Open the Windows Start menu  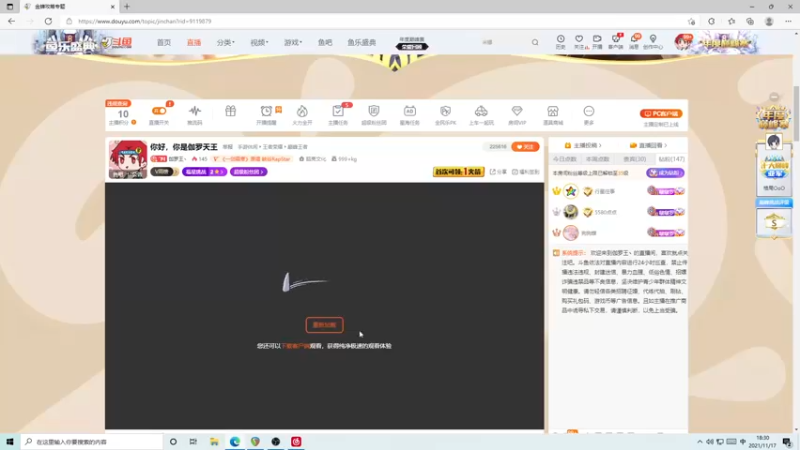tap(10, 442)
